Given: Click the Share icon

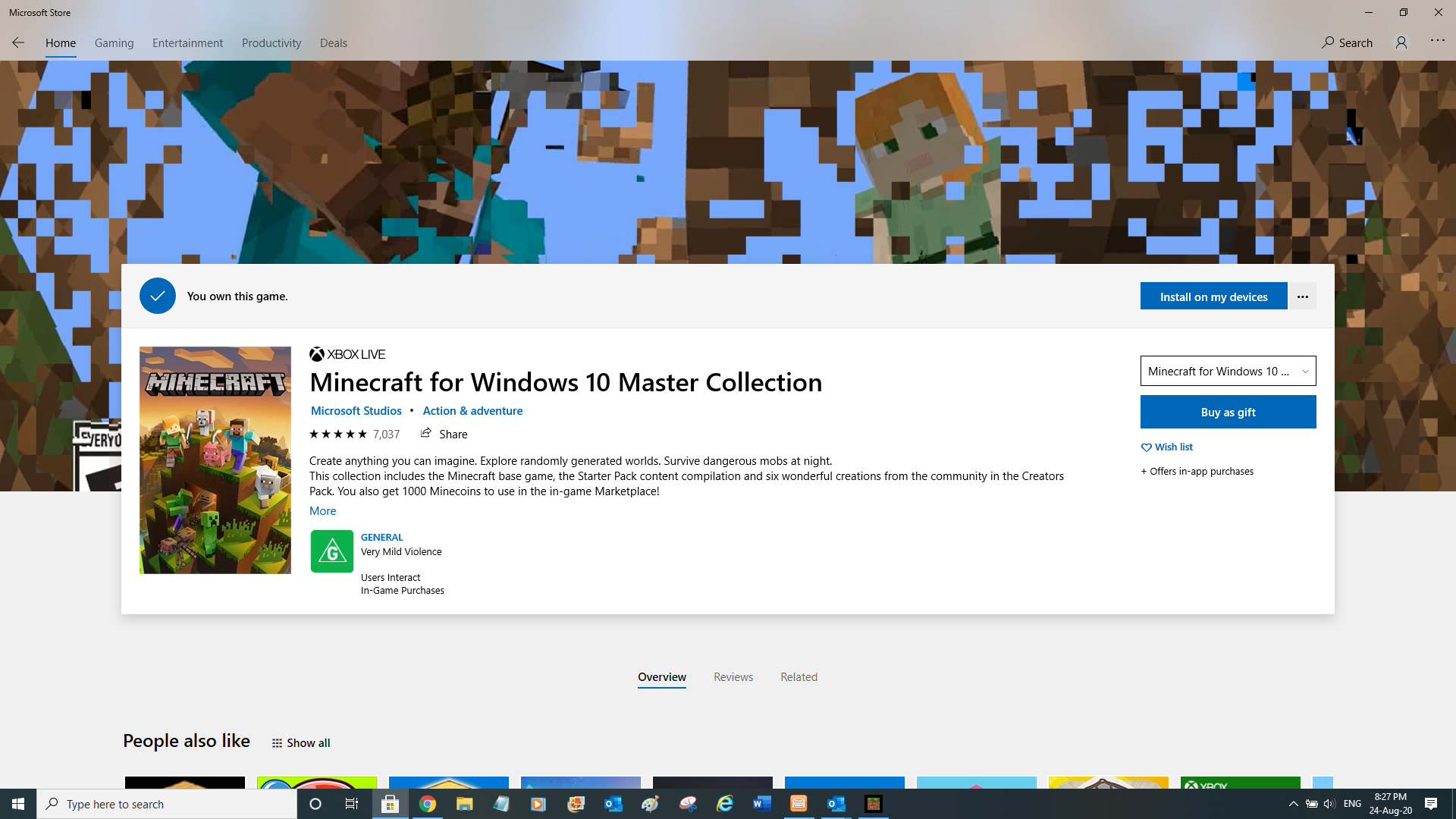Looking at the screenshot, I should 426,433.
